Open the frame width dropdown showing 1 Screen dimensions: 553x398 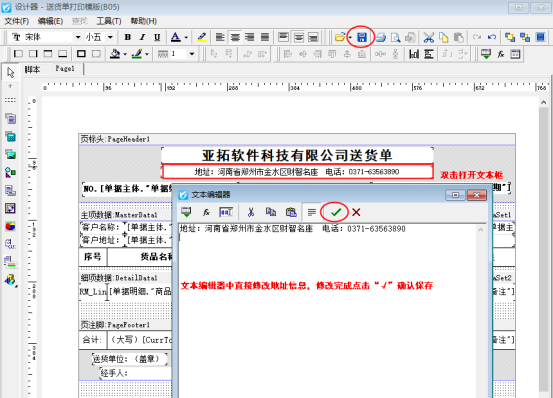coord(192,54)
